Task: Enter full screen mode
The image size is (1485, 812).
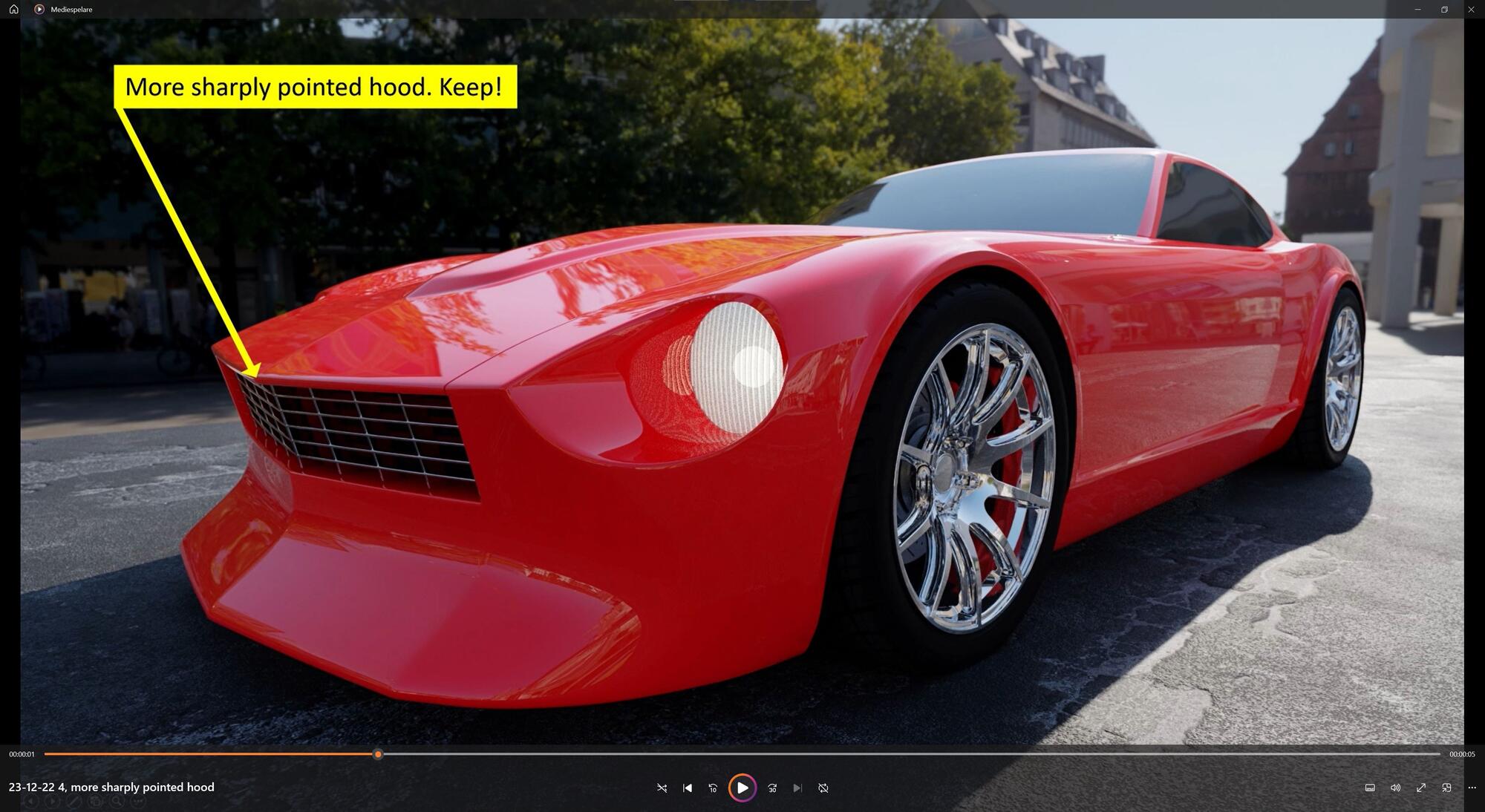Action: click(1421, 788)
